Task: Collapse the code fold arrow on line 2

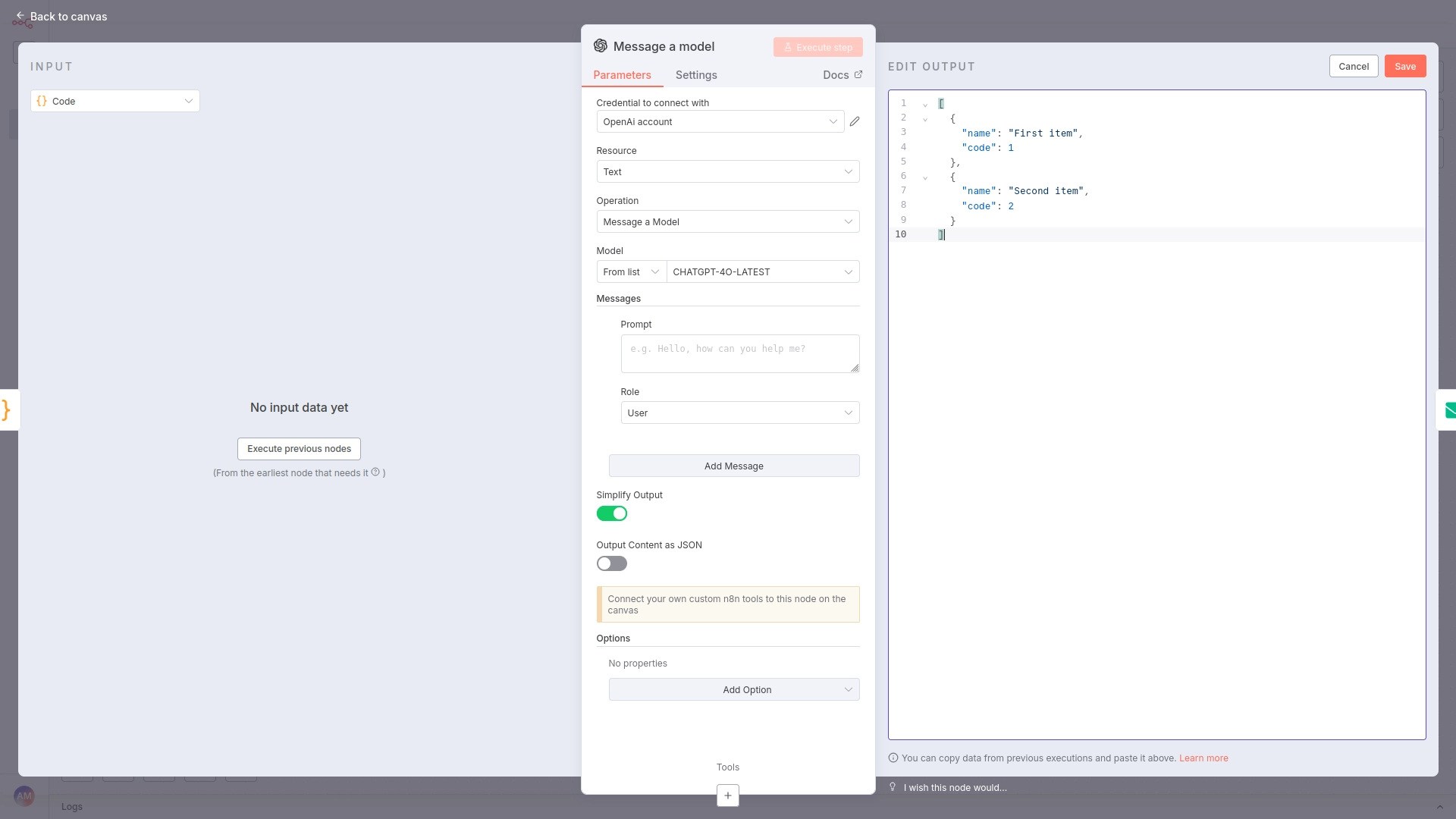Action: point(925,119)
